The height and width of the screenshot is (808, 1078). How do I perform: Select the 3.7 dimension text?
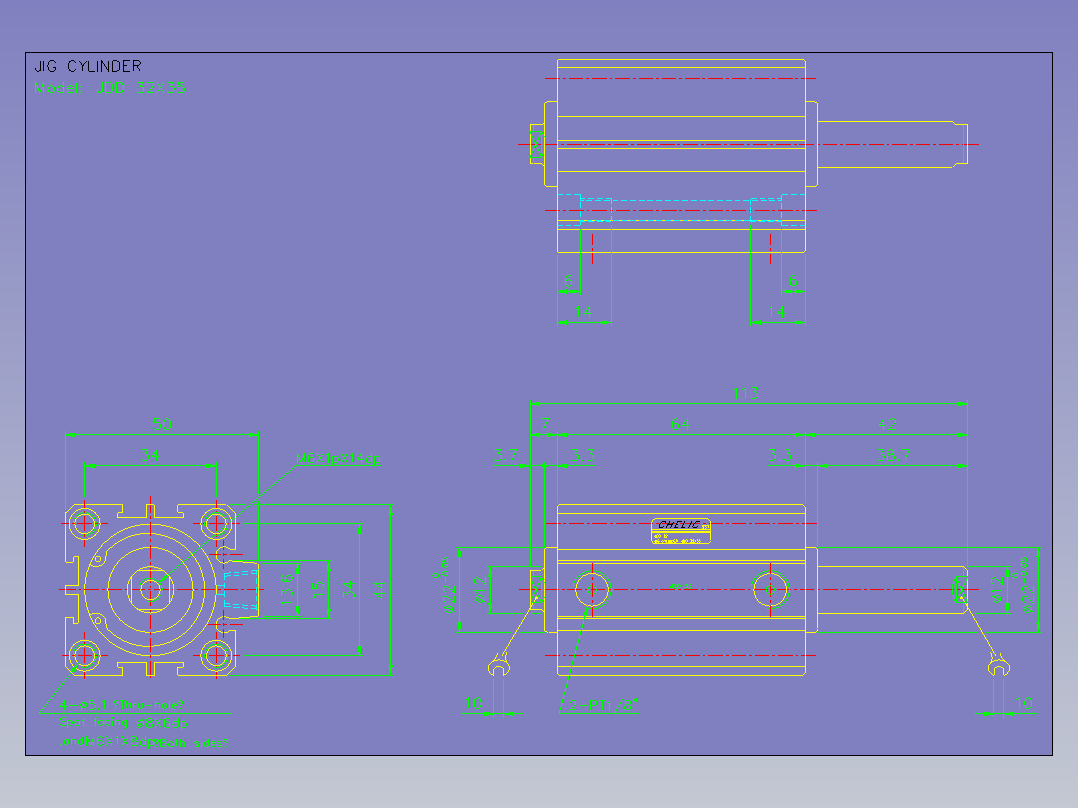(x=505, y=455)
